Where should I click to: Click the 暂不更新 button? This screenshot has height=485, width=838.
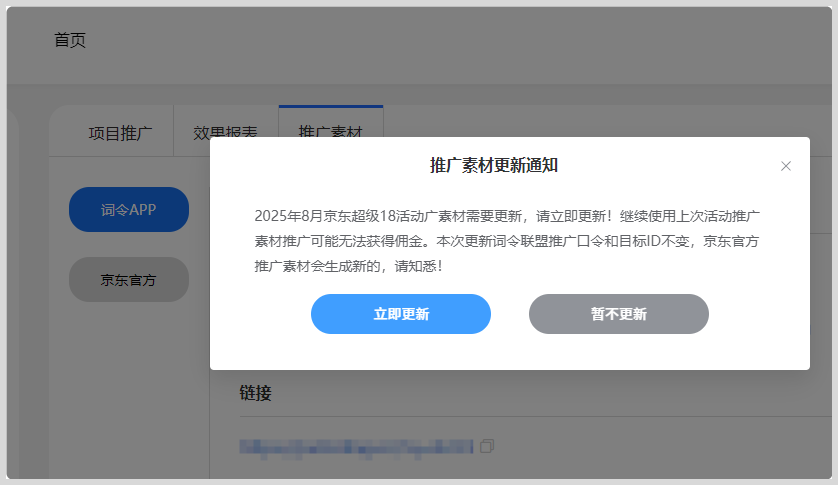click(x=619, y=314)
